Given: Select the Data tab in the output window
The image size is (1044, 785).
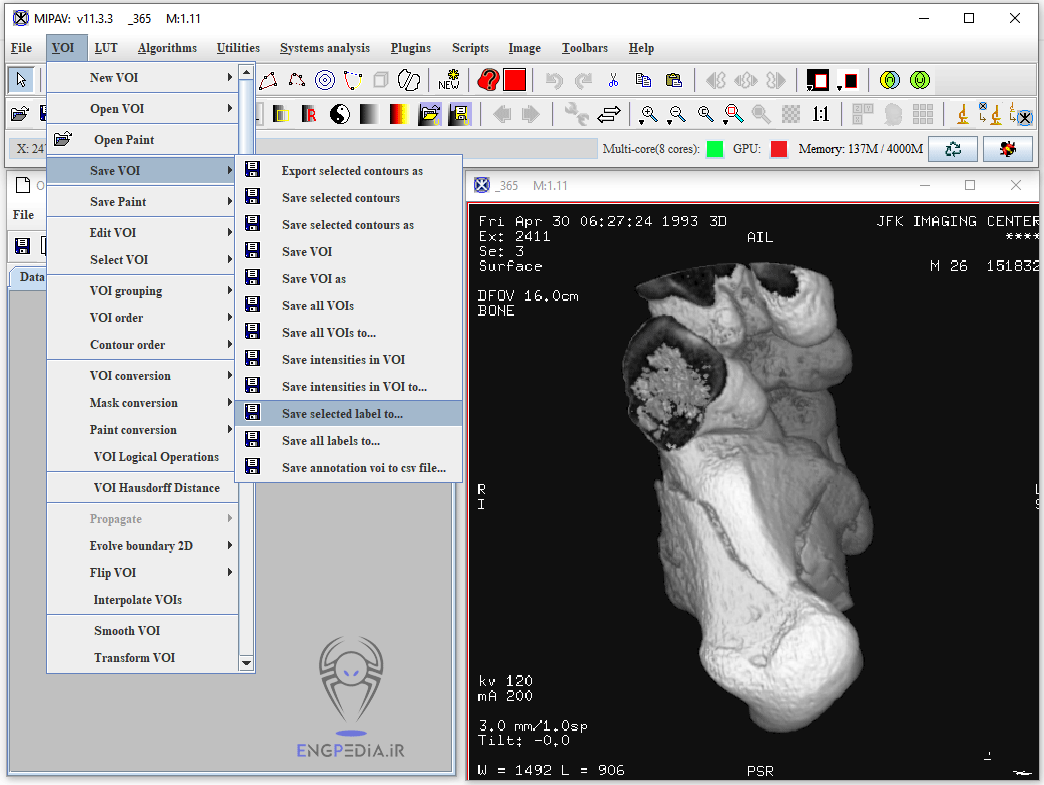Looking at the screenshot, I should [29, 277].
